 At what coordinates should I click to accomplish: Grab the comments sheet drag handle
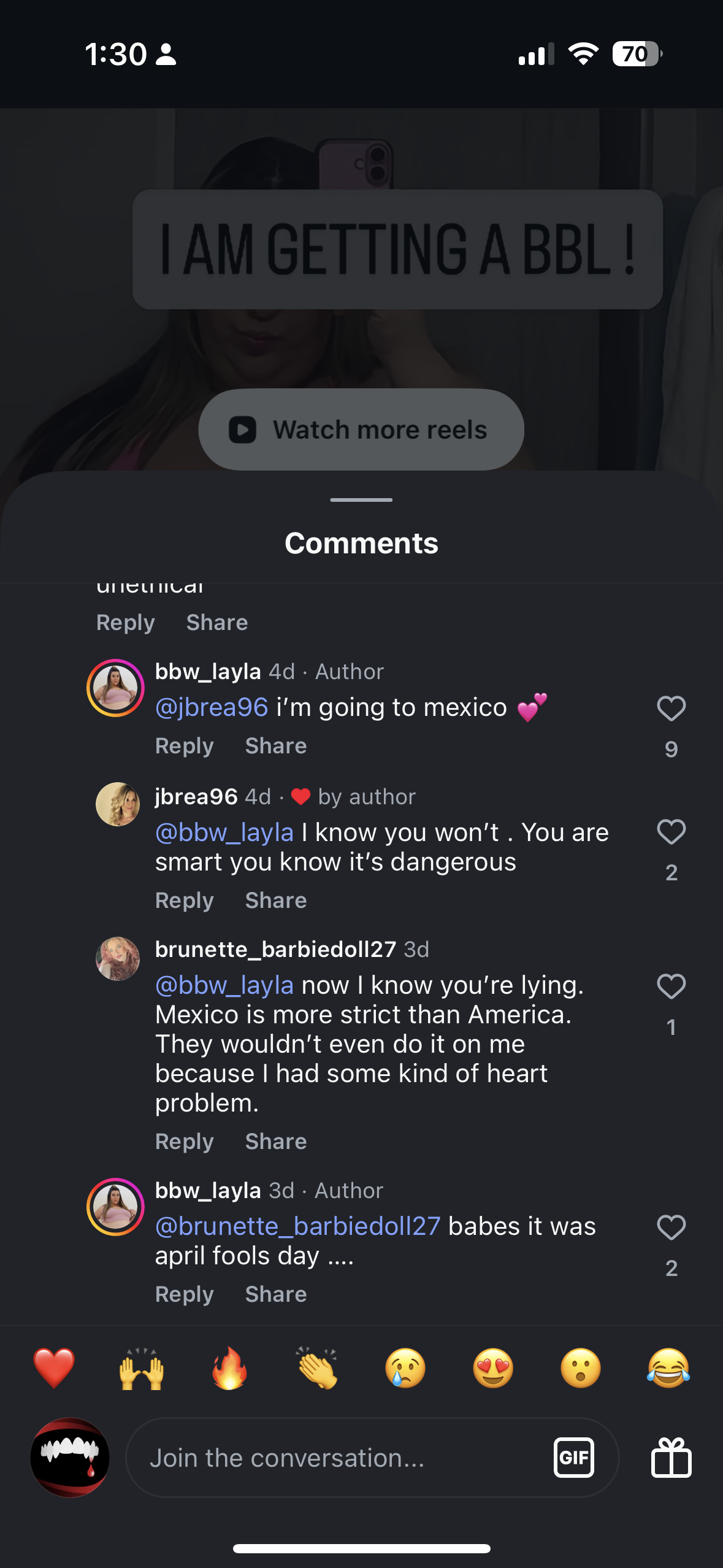[x=361, y=500]
